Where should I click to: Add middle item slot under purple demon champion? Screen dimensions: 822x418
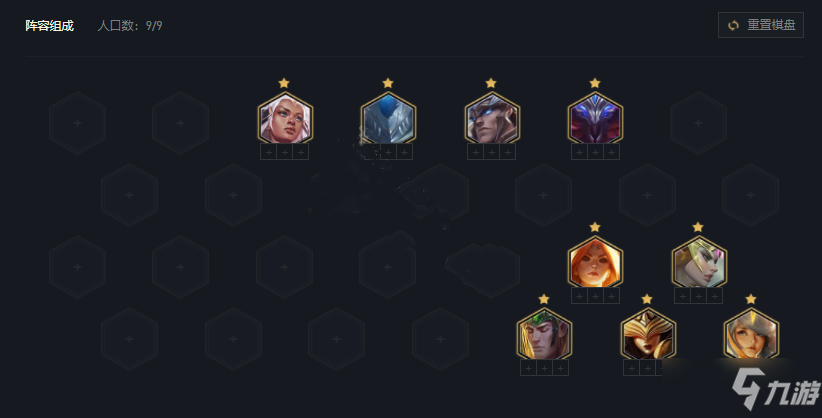click(595, 152)
